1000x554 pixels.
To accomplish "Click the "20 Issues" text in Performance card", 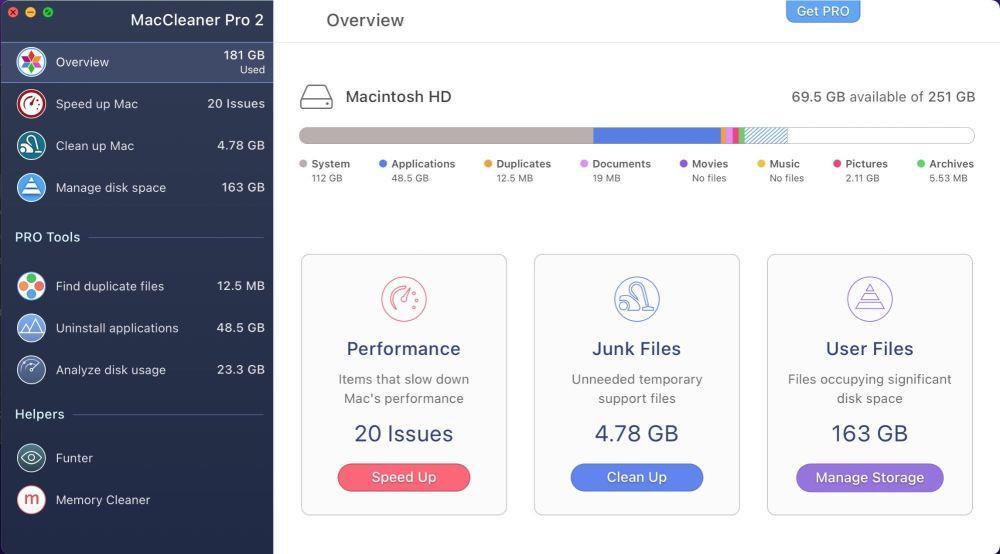I will (x=404, y=434).
